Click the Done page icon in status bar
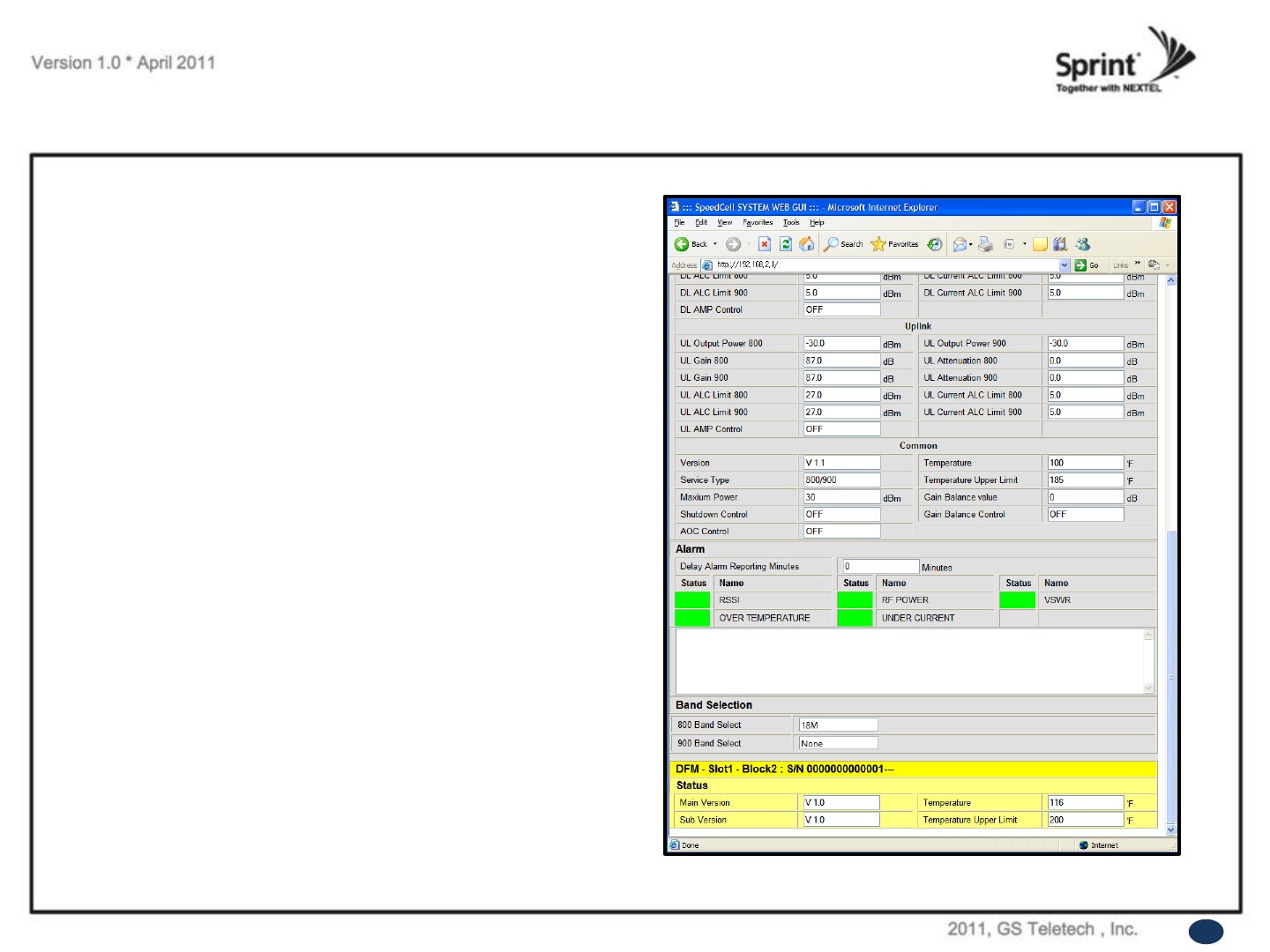Image resolution: width=1270 pixels, height=952 pixels. 675,845
